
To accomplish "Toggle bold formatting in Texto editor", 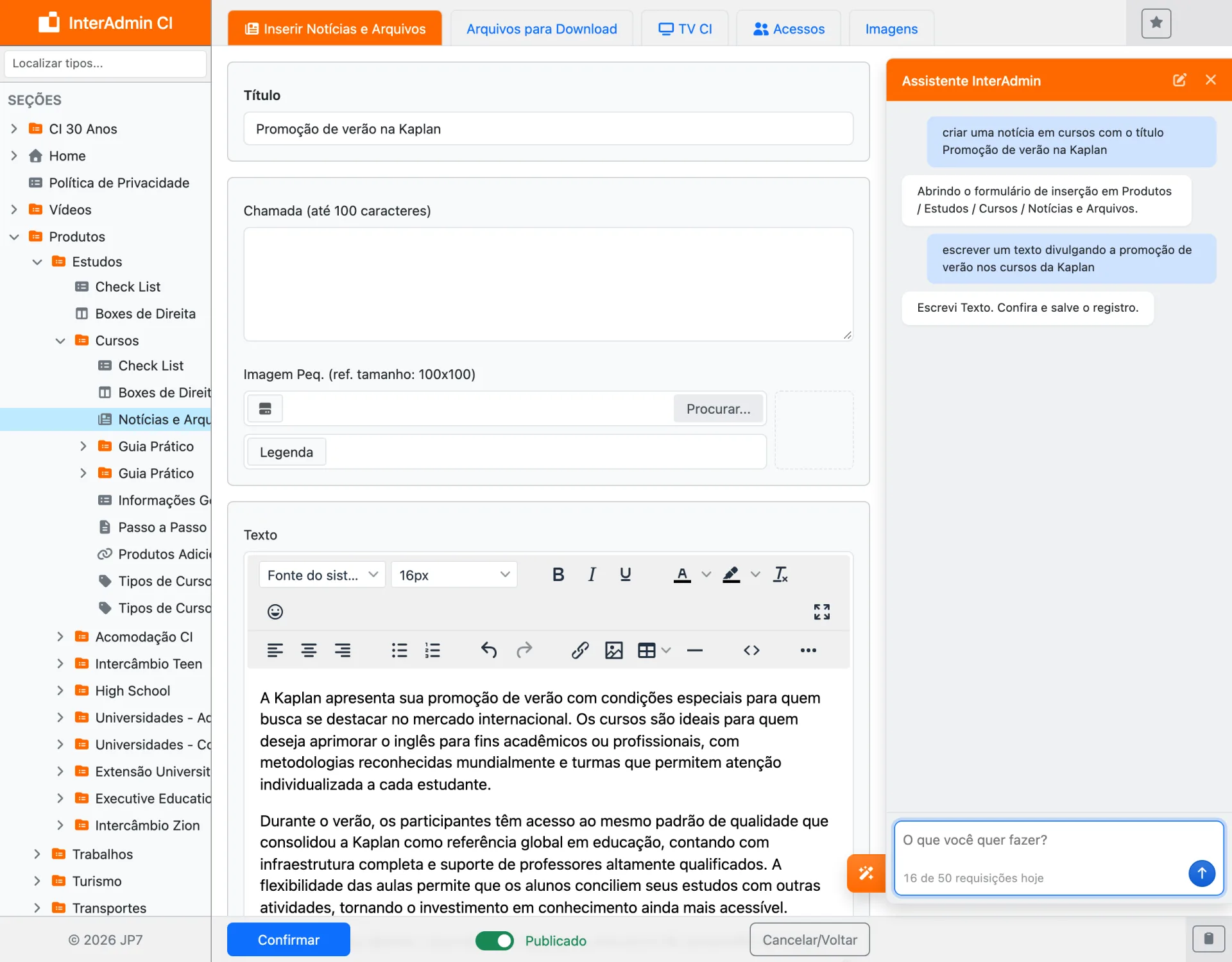I will pos(558,575).
